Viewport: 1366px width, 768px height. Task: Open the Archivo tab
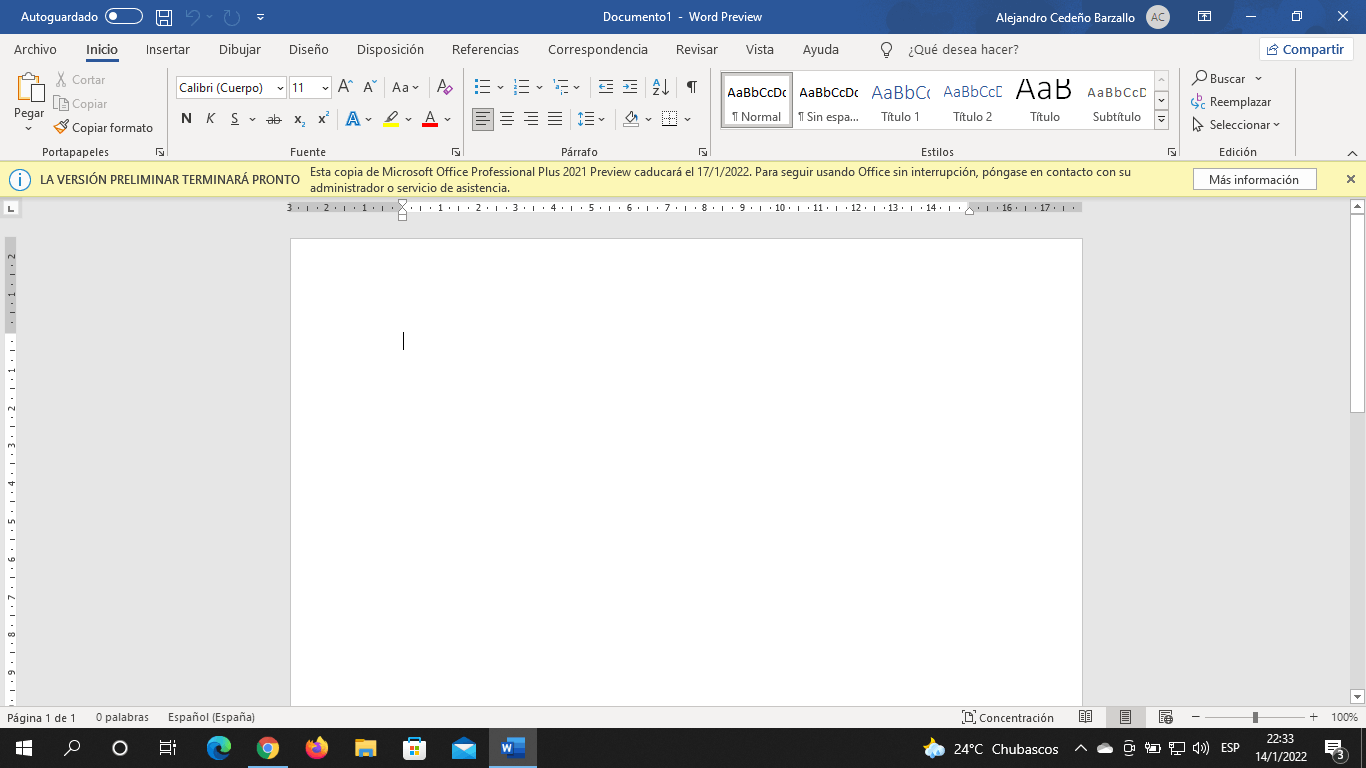35,49
